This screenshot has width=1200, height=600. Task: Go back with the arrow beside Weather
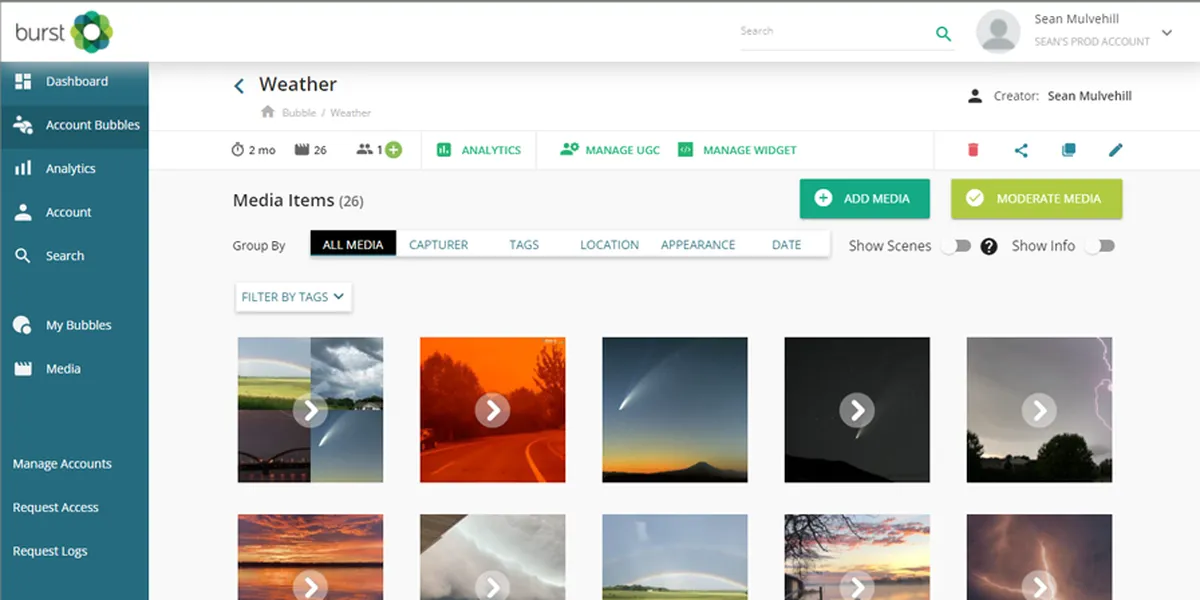click(239, 86)
